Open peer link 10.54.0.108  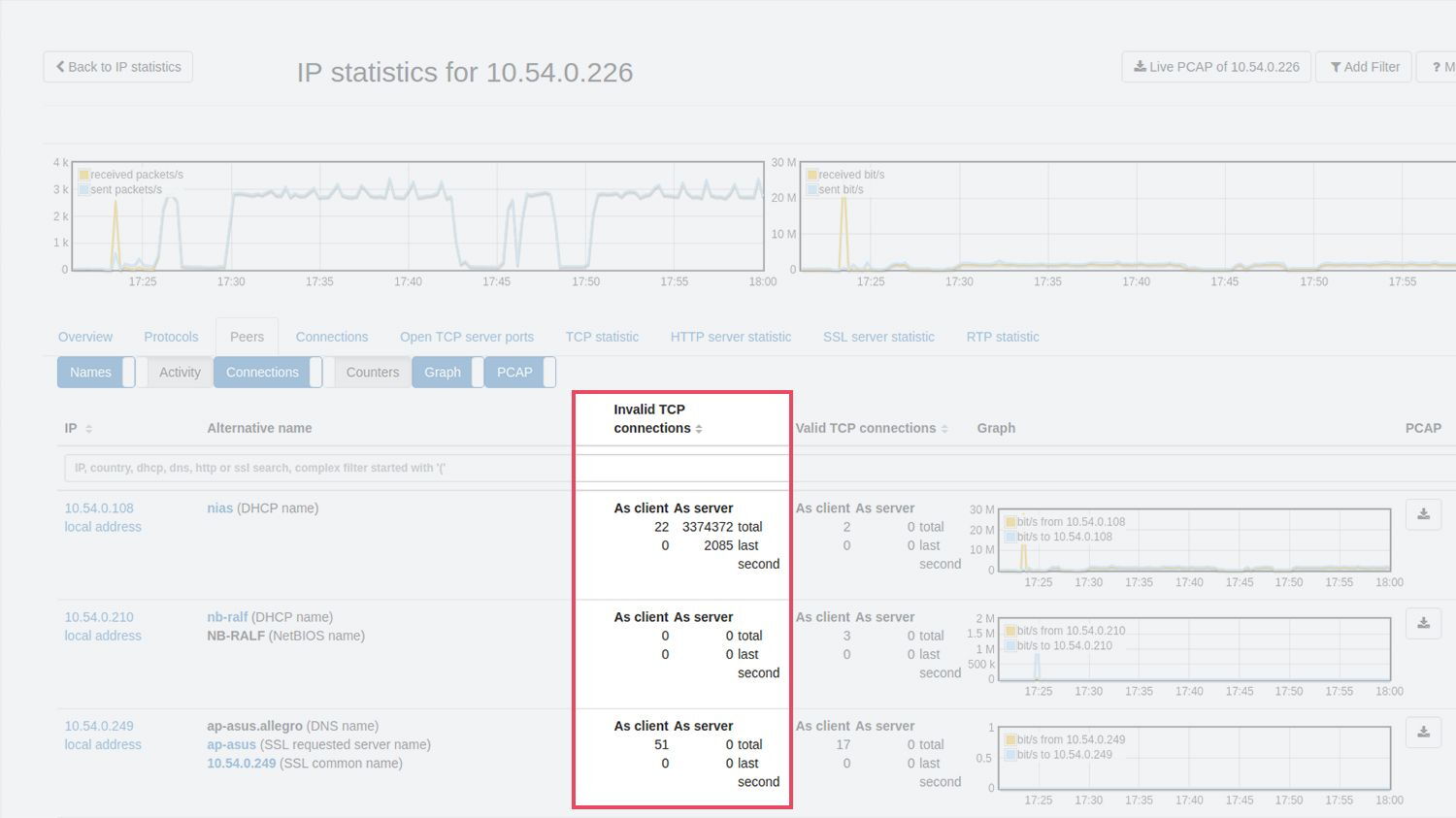pos(99,508)
